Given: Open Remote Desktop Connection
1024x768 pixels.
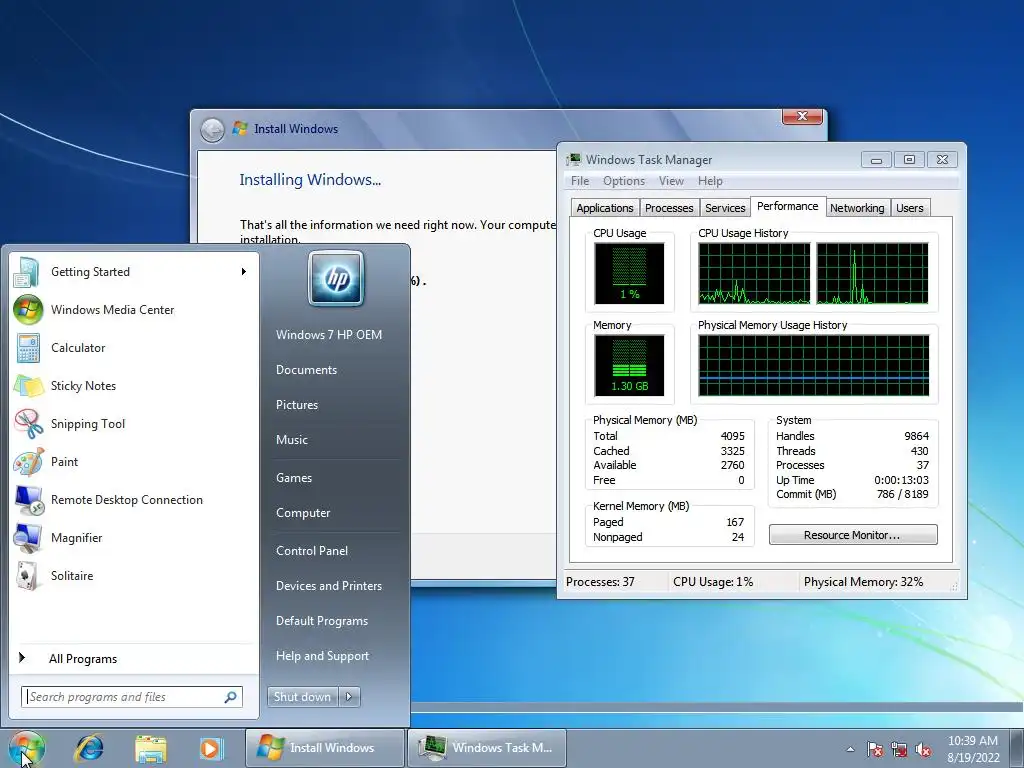Looking at the screenshot, I should click(134, 500).
